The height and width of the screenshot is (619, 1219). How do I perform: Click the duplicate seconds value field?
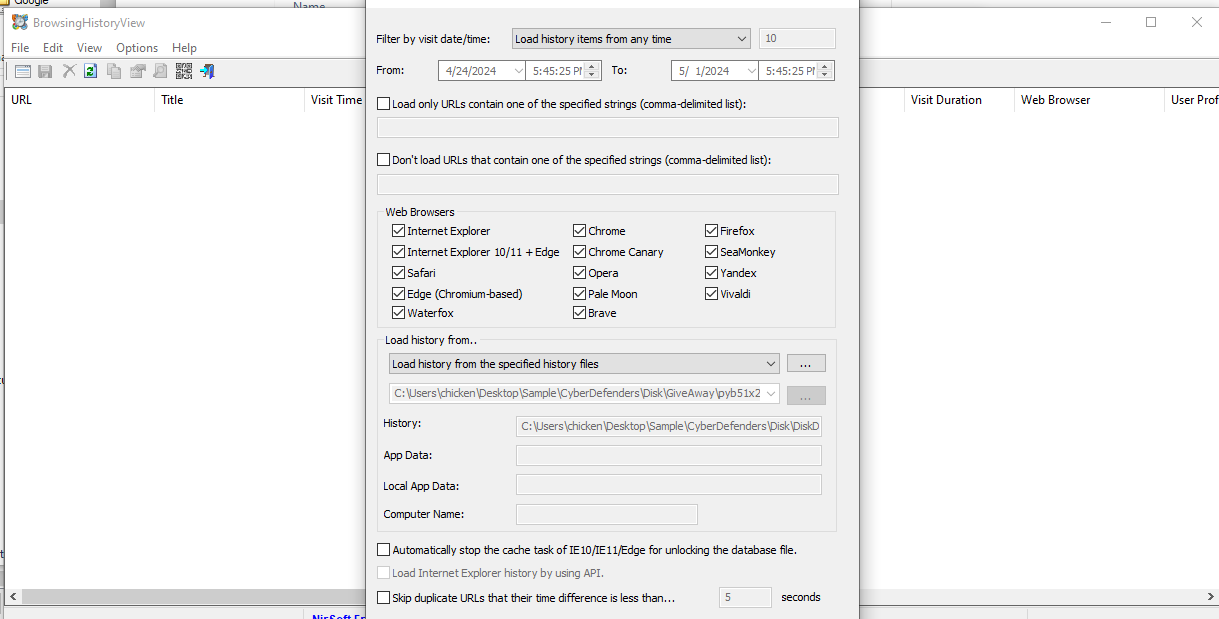tap(745, 597)
